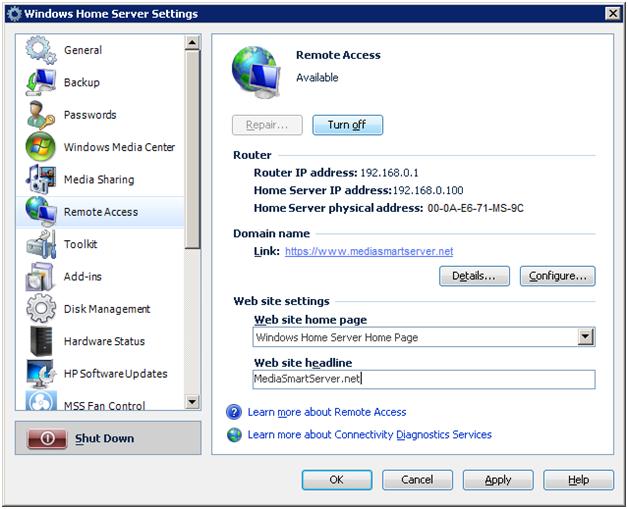The image size is (628, 509).
Task: Click the Repair button
Action: click(x=267, y=125)
